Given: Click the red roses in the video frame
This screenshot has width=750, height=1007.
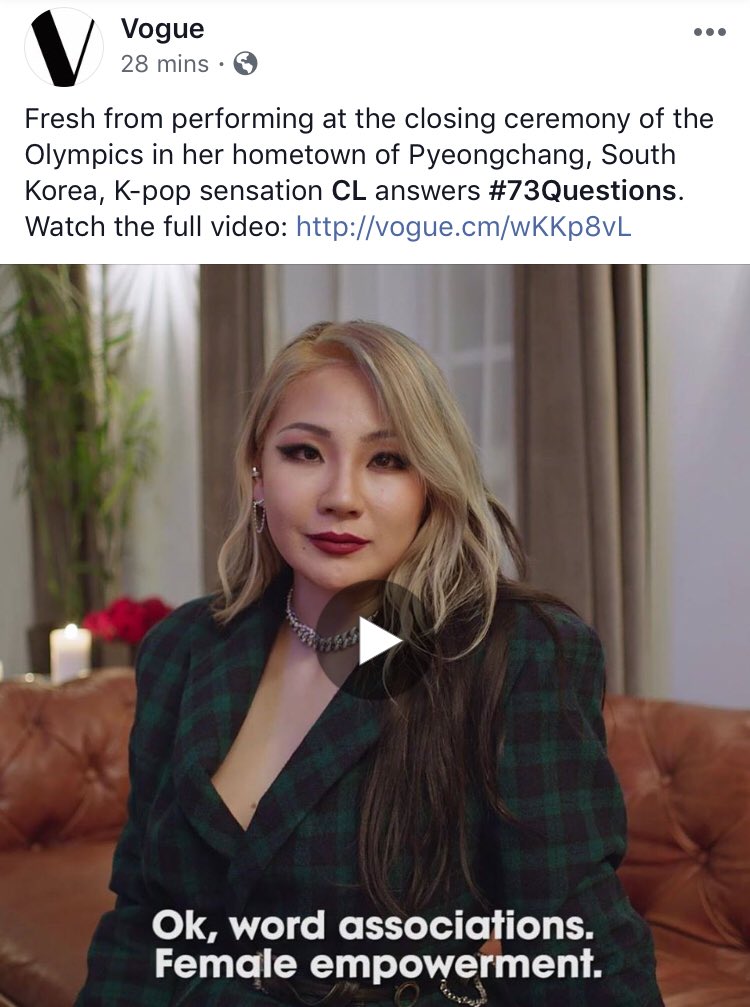Looking at the screenshot, I should 126,619.
